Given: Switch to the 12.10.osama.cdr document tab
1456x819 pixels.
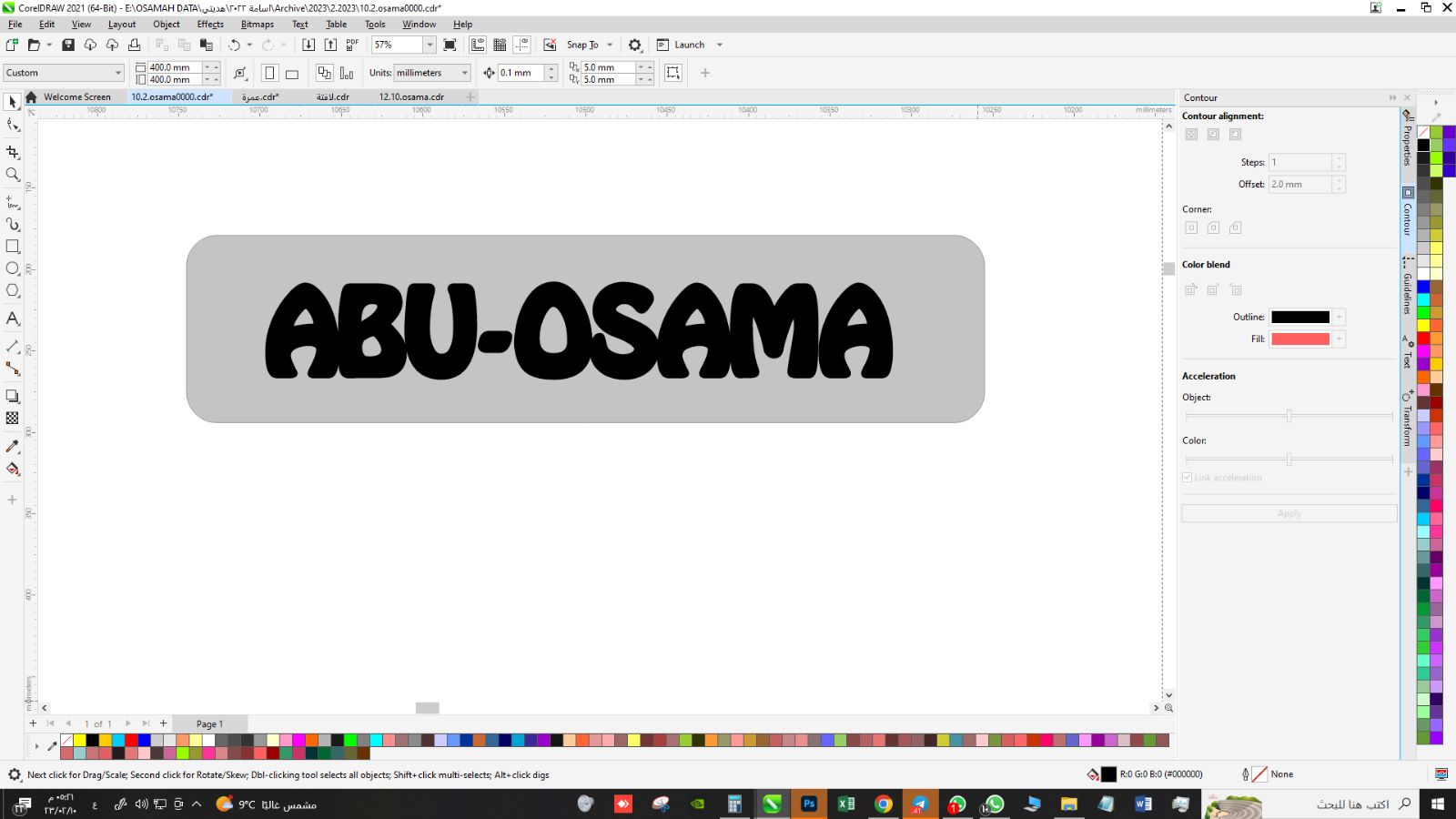Looking at the screenshot, I should (411, 96).
